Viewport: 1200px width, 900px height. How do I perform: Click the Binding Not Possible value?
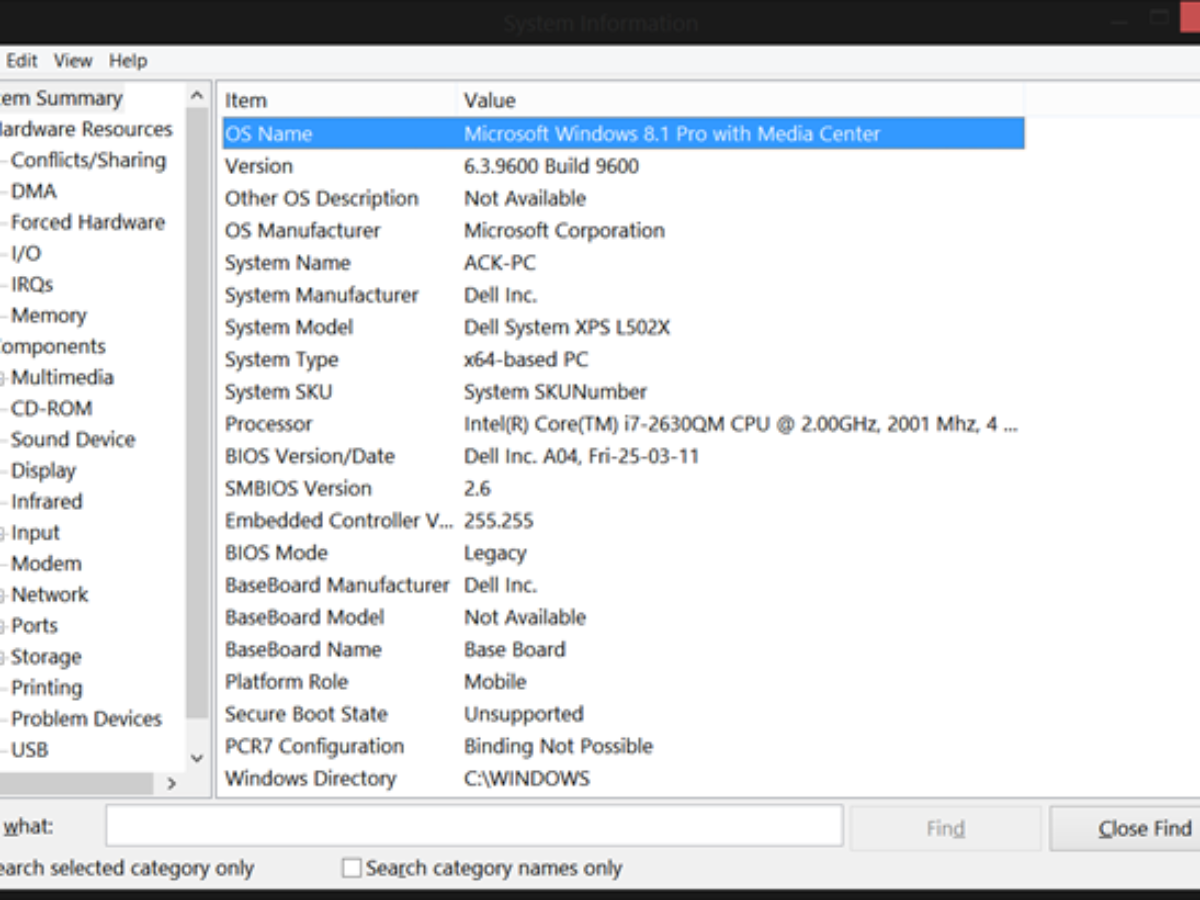(x=558, y=746)
